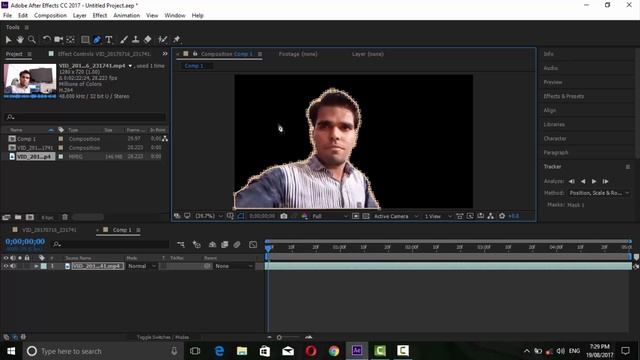Click the Project panel search field

85,117
